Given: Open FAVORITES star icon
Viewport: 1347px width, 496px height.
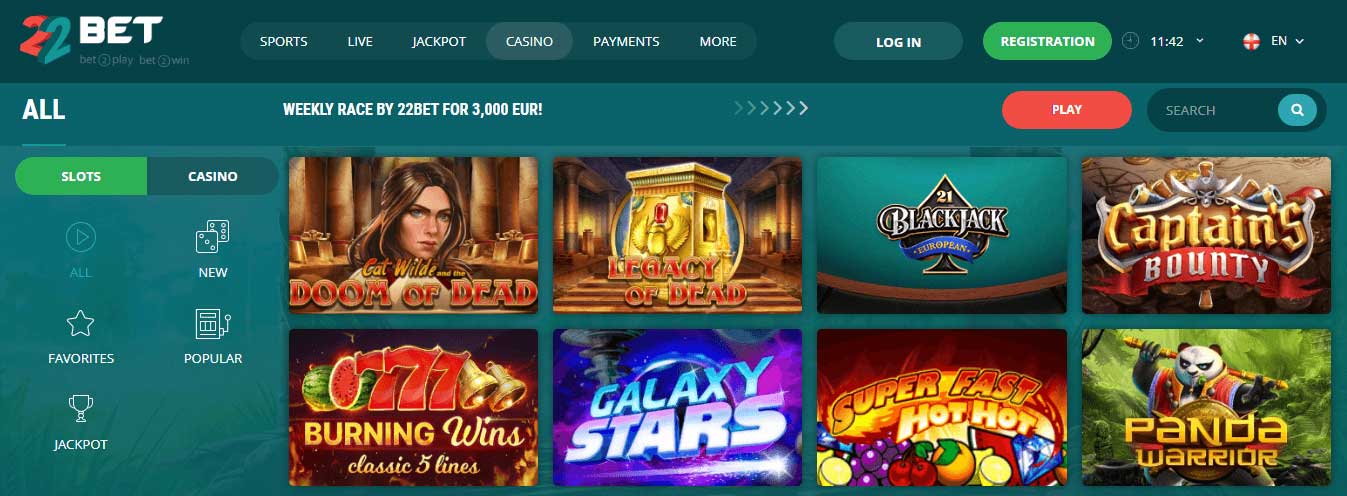Looking at the screenshot, I should (x=80, y=323).
